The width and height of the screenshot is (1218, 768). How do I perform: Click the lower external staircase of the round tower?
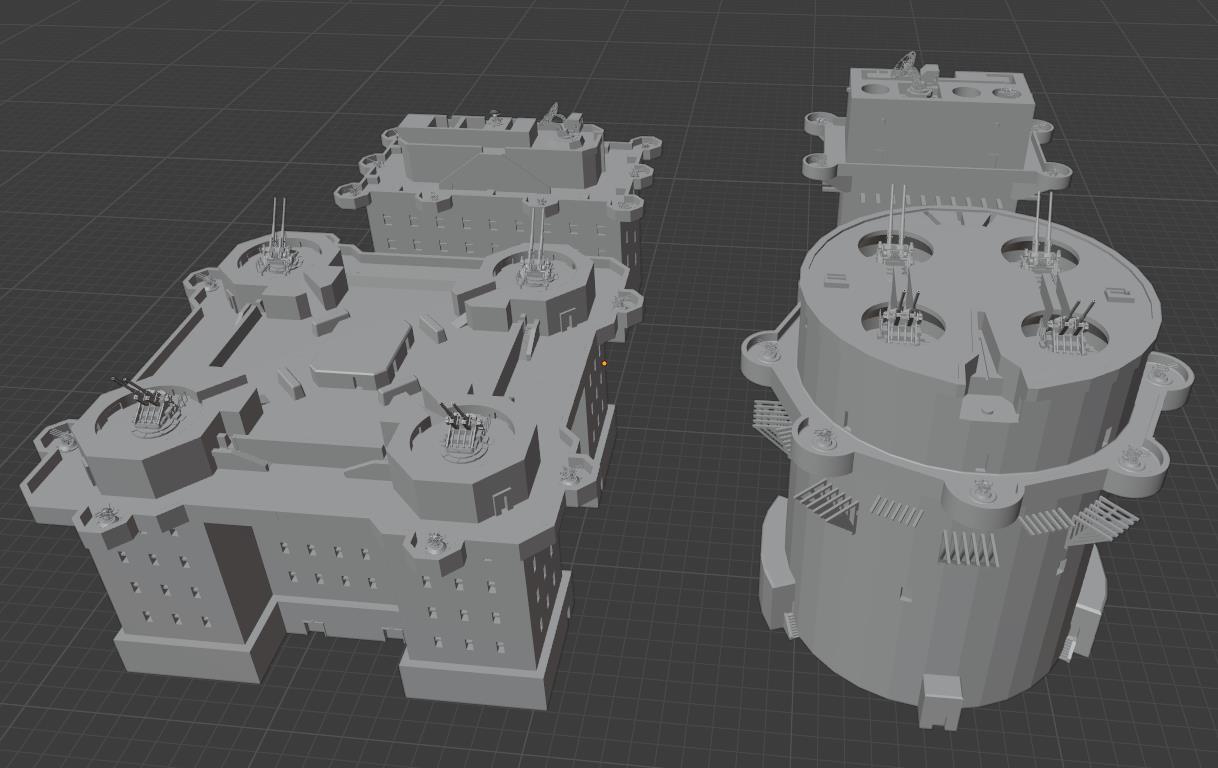click(x=1100, y=520)
